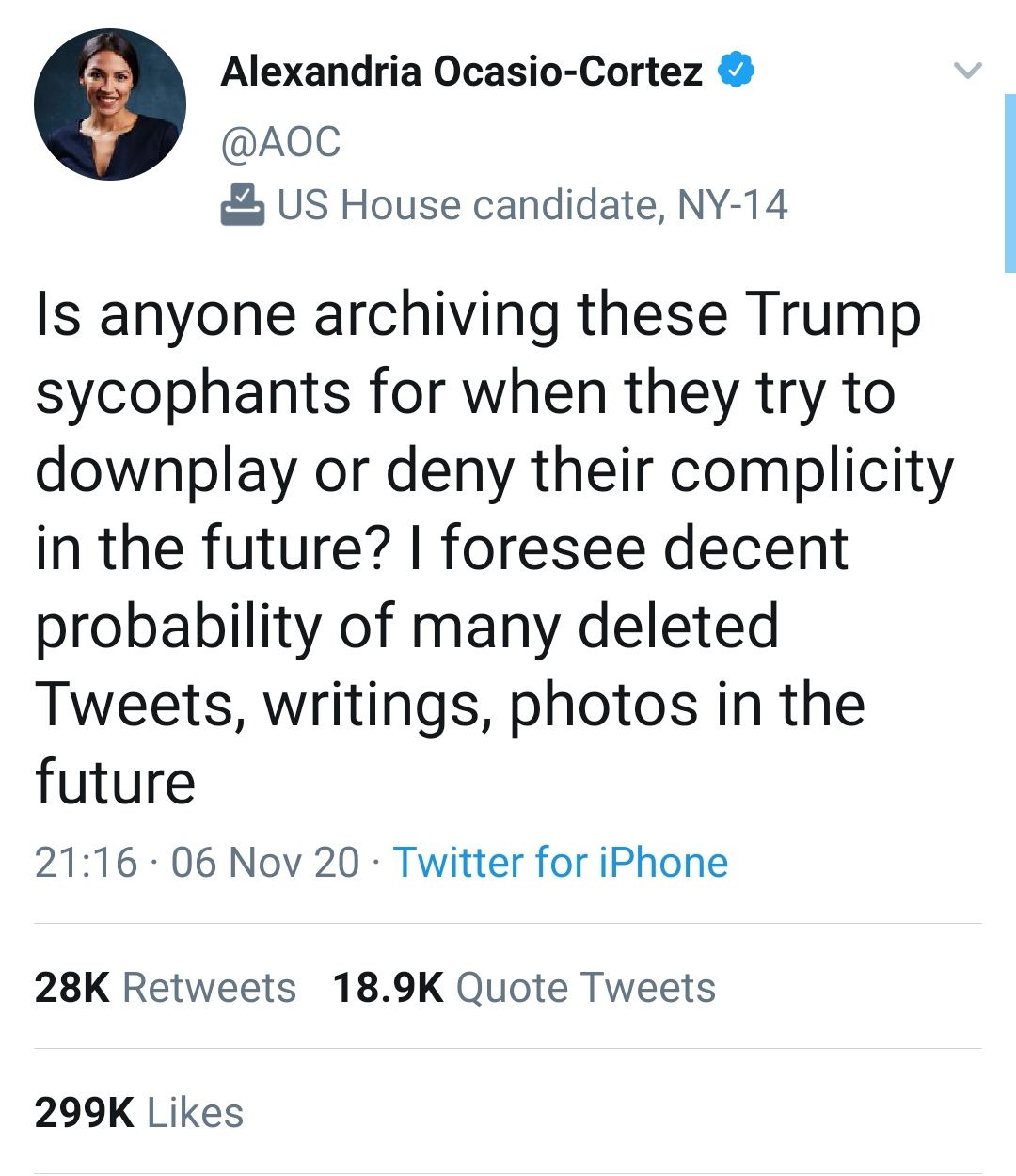View the 18.9K Quote Tweets list

524,988
